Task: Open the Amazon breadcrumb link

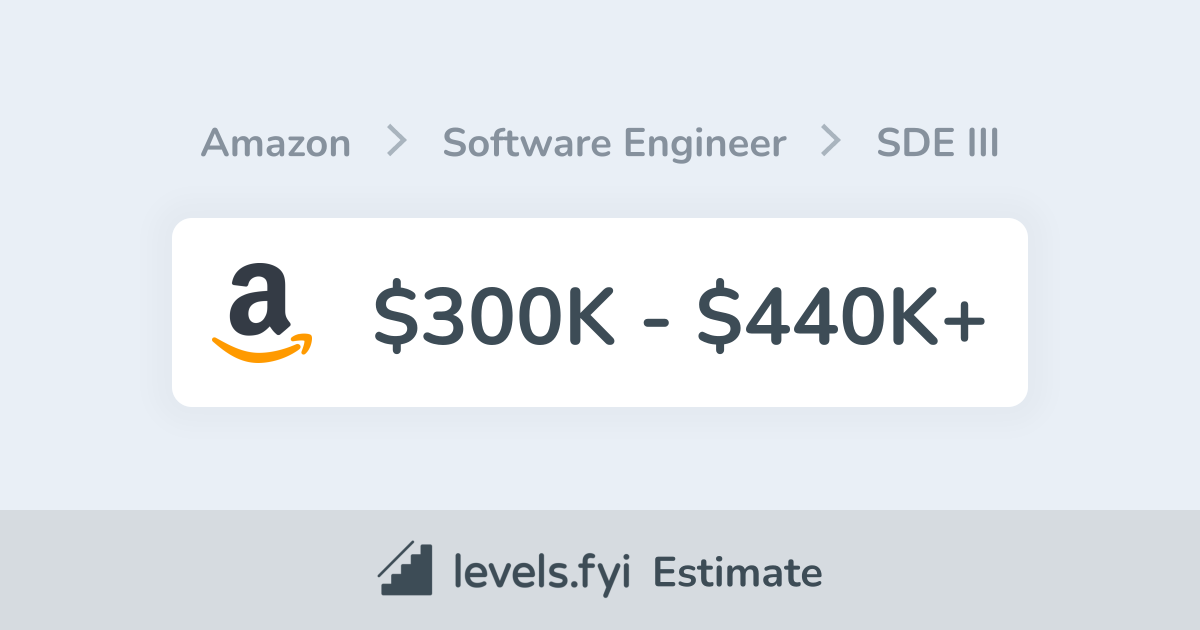Action: [x=276, y=143]
